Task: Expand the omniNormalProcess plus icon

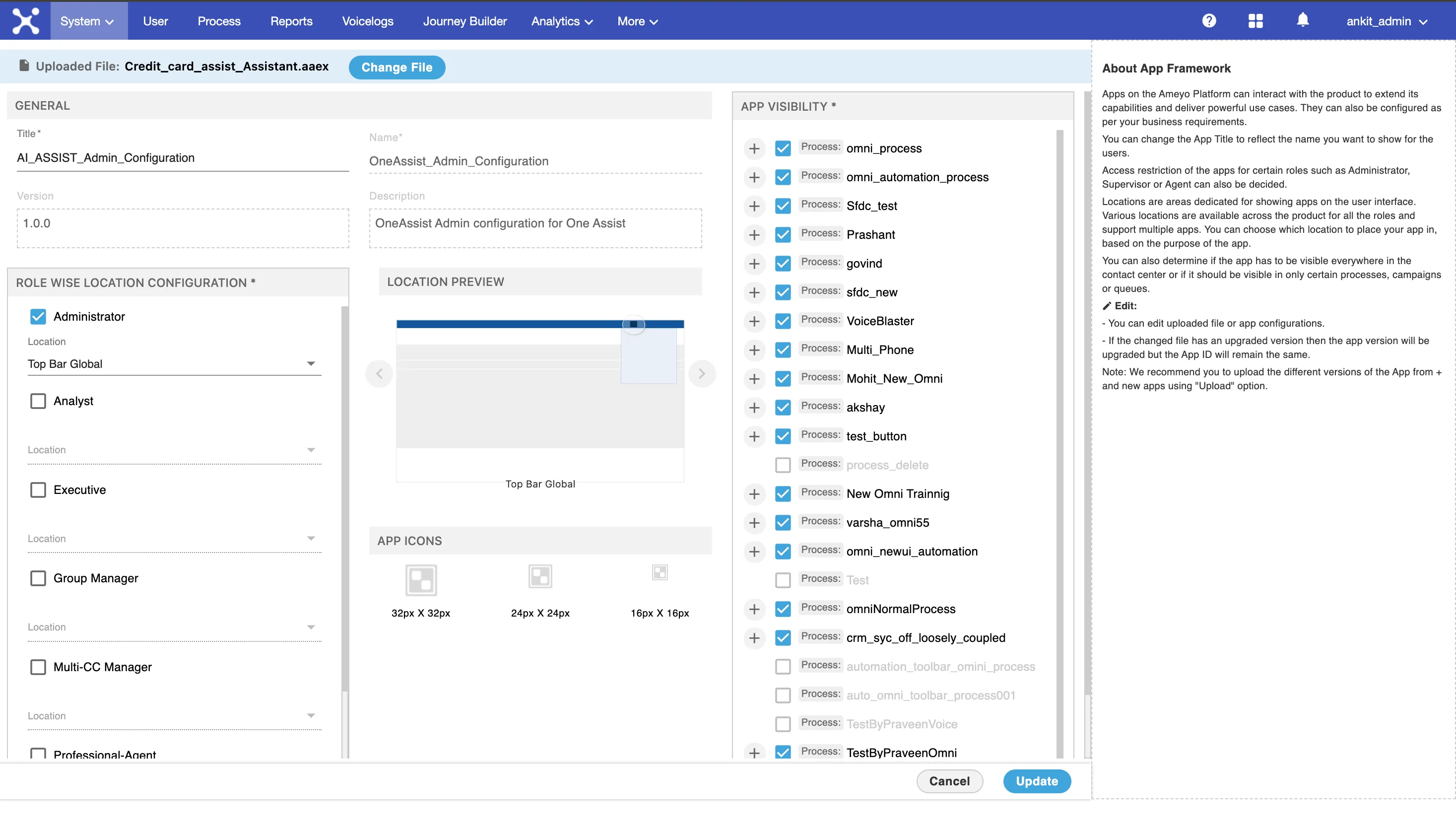Action: click(x=754, y=609)
